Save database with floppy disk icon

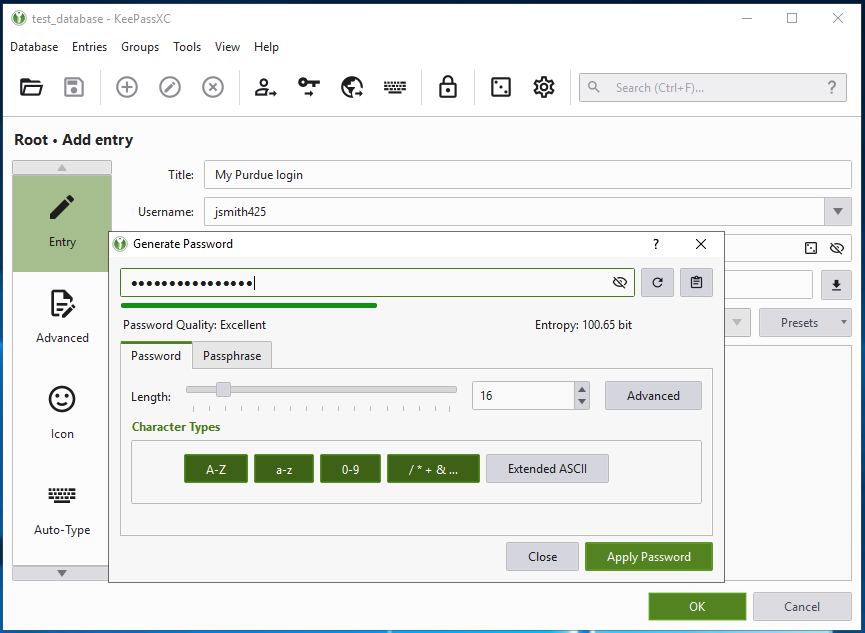[x=74, y=87]
